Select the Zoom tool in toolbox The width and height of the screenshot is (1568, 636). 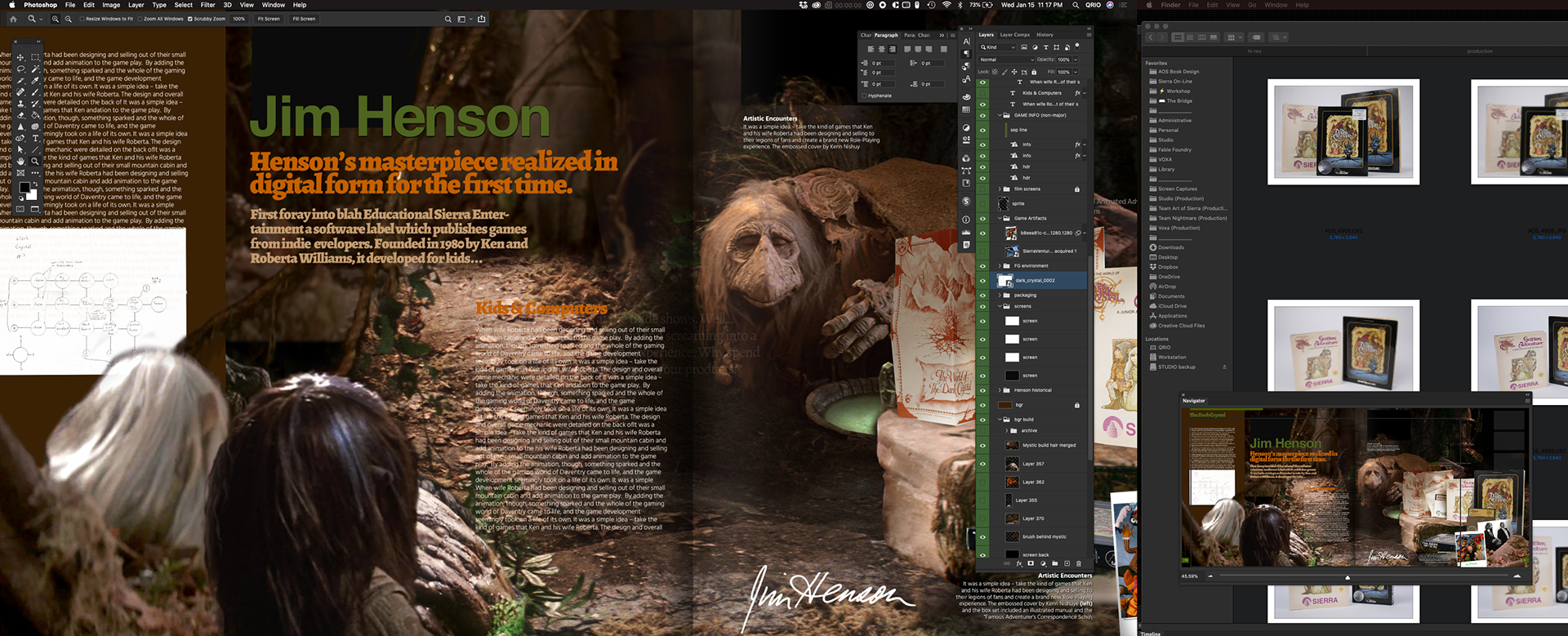tap(35, 161)
